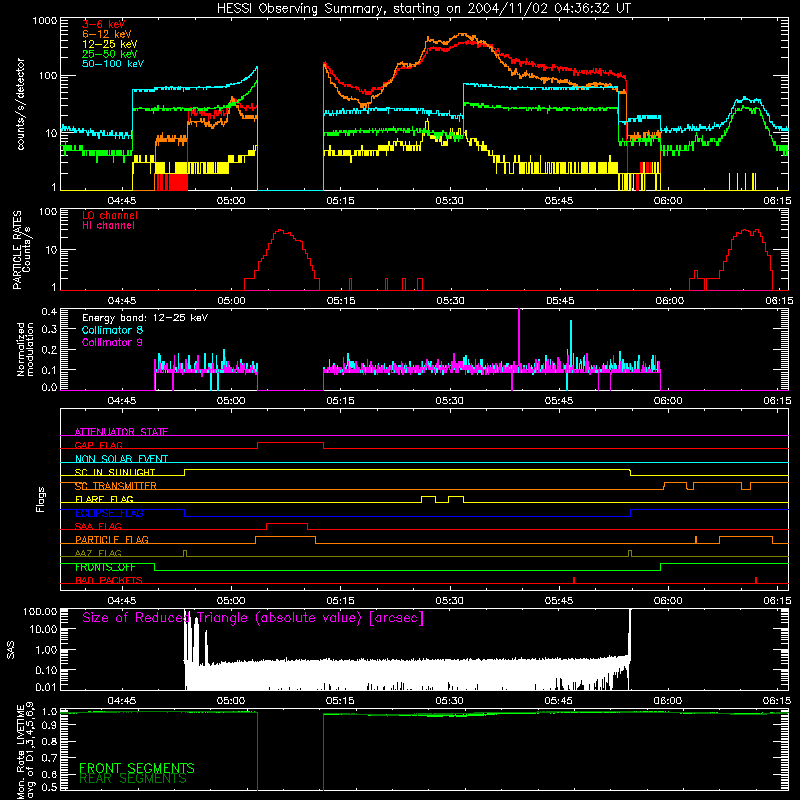Image resolution: width=800 pixels, height=800 pixels.
Task: Click the second particle rate peak near 06:11
Action: pos(747,231)
